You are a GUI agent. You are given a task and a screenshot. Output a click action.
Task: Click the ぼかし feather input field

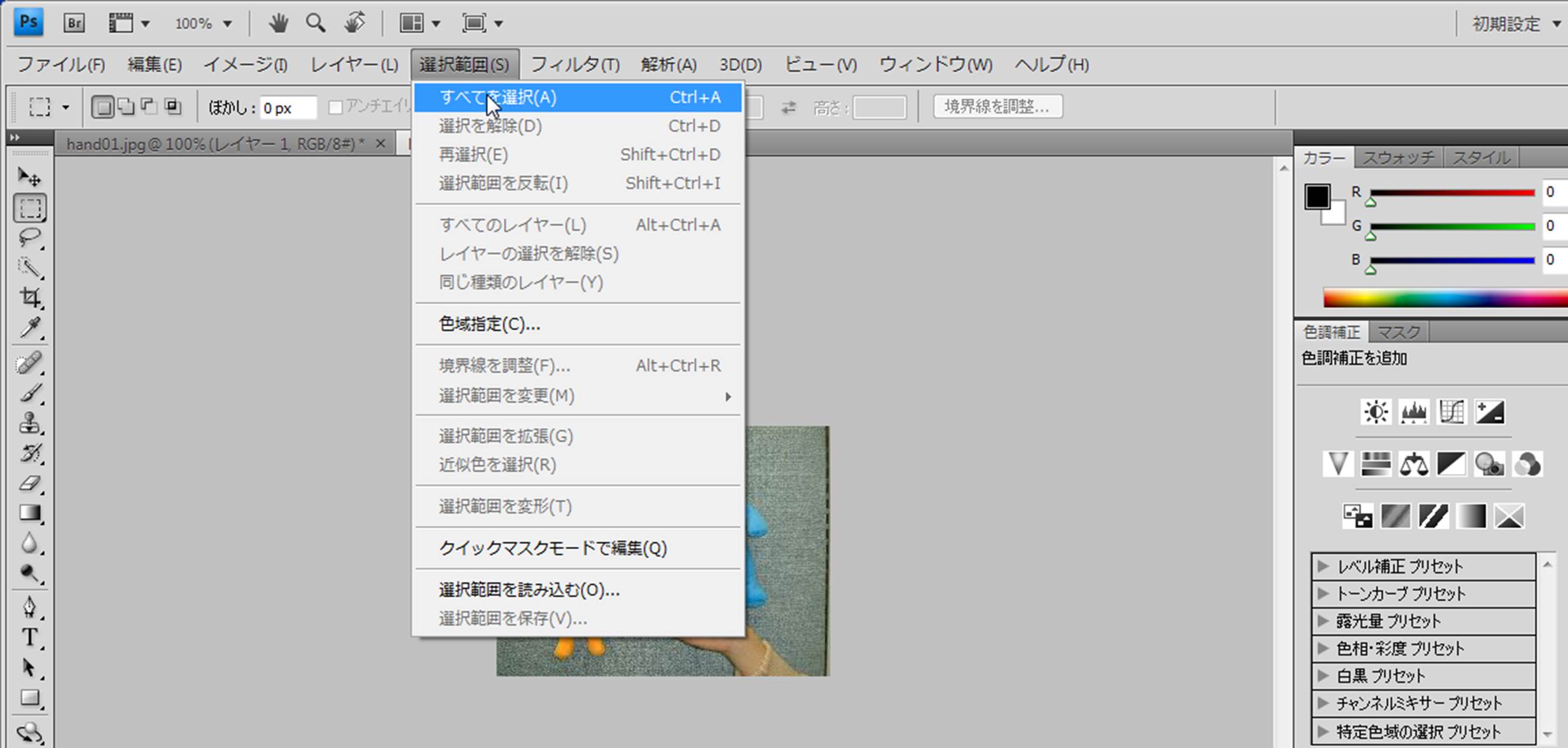point(288,107)
